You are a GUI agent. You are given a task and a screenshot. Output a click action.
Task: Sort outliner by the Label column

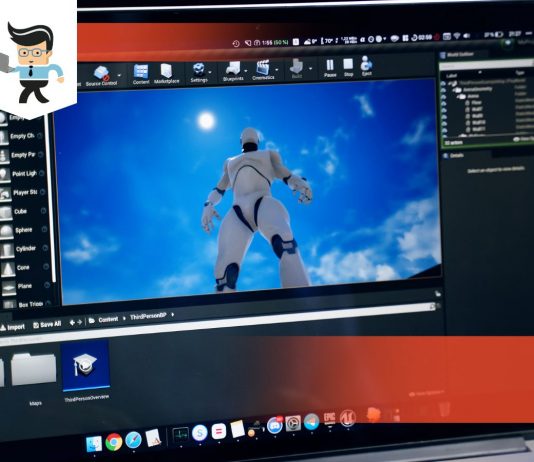[452, 76]
